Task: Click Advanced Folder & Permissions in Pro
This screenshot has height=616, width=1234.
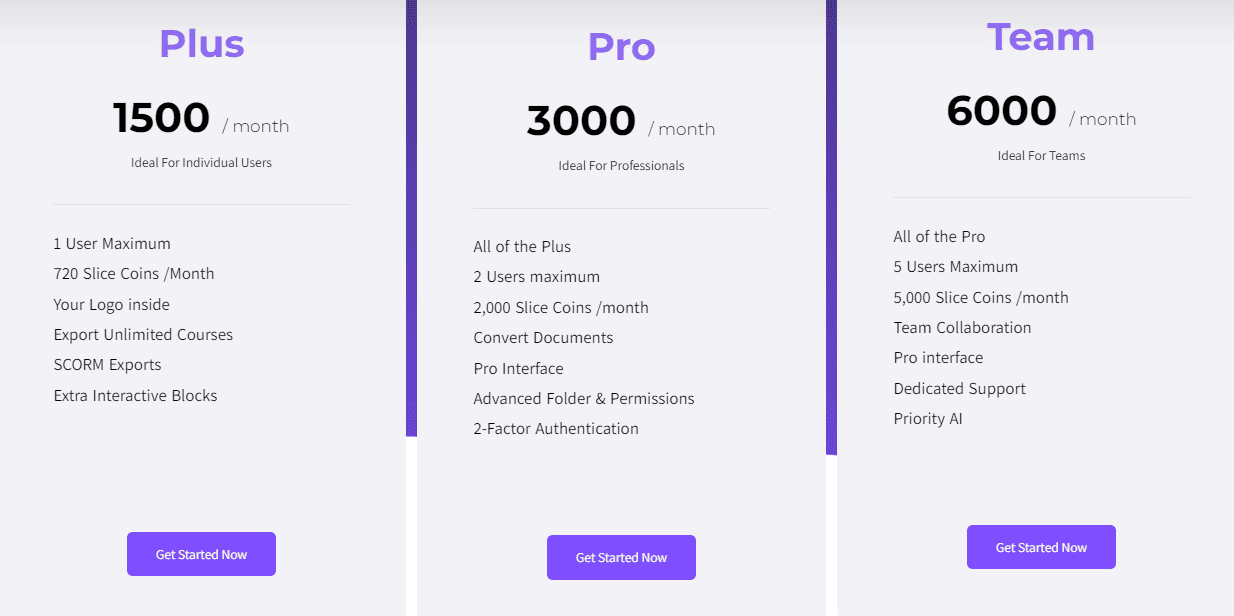Action: [x=583, y=398]
